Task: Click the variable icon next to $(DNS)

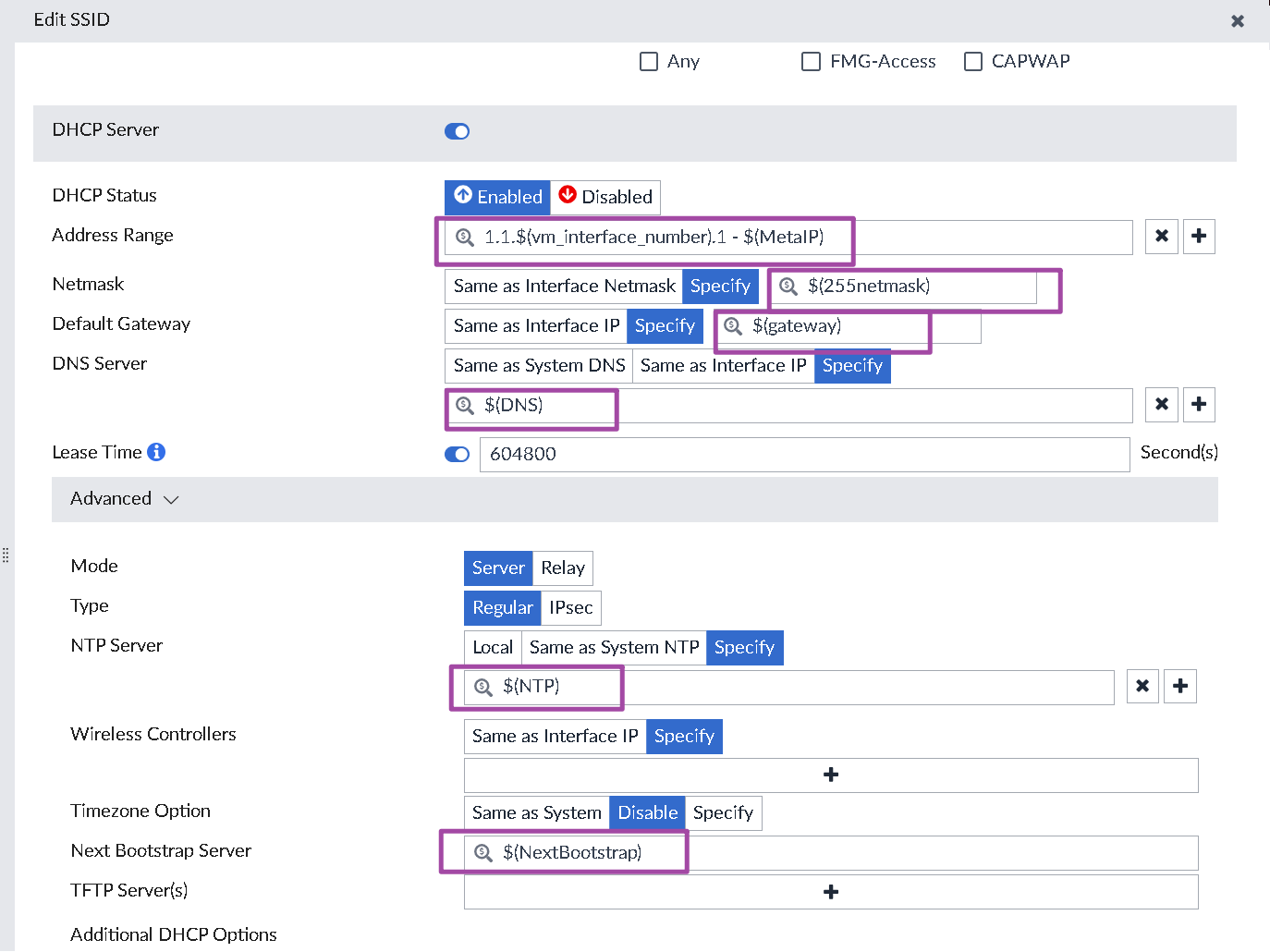Action: 464,405
